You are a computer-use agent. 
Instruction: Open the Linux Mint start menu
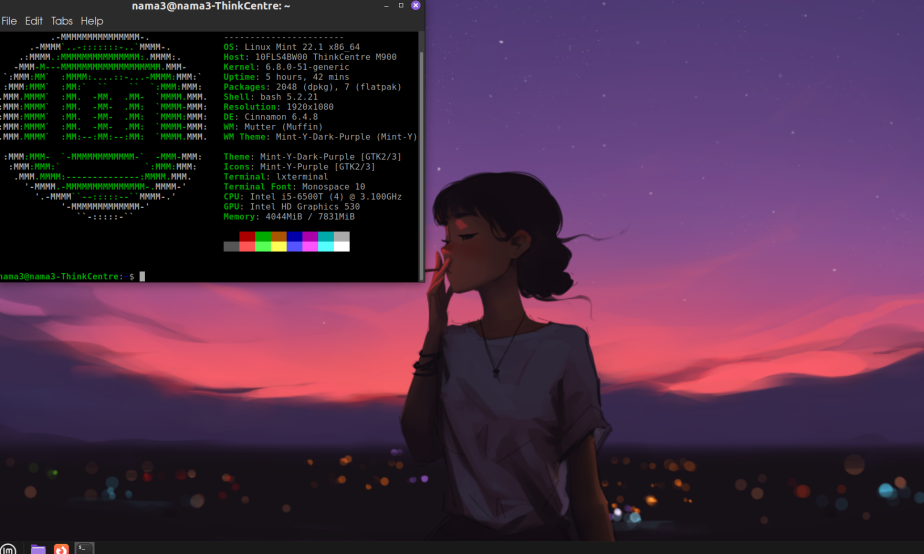(8, 548)
